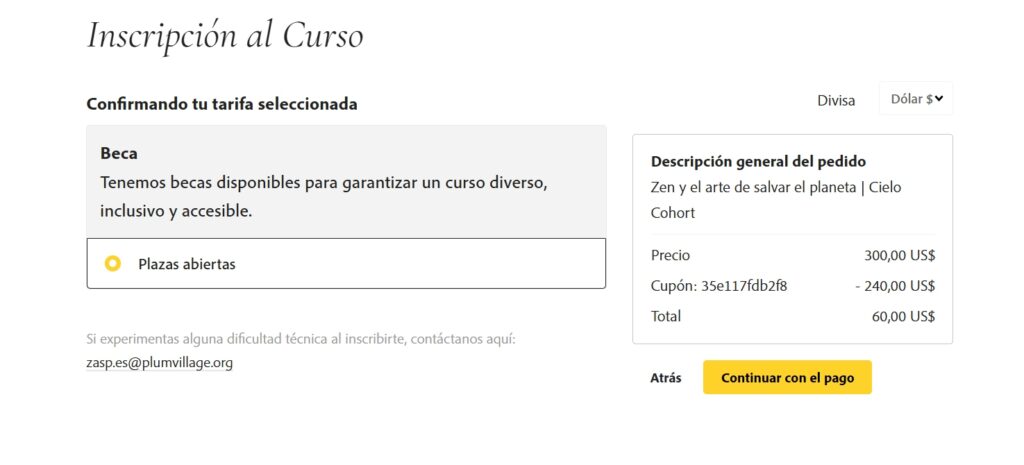The image size is (1024, 465).
Task: Open the Dólar $ currency dropdown
Action: pyautogui.click(x=916, y=99)
